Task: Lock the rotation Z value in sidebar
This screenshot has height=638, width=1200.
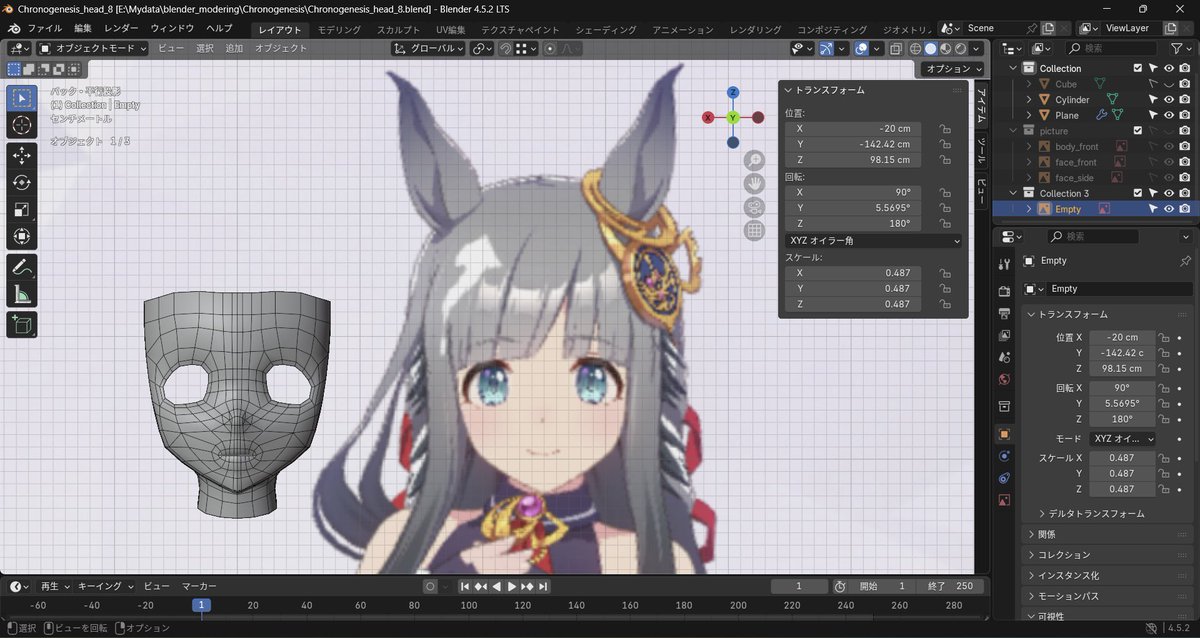Action: [944, 224]
